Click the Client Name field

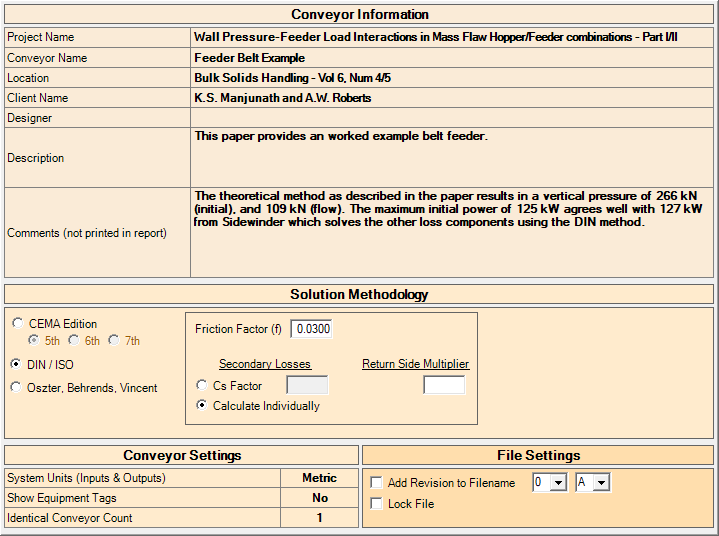(452, 98)
